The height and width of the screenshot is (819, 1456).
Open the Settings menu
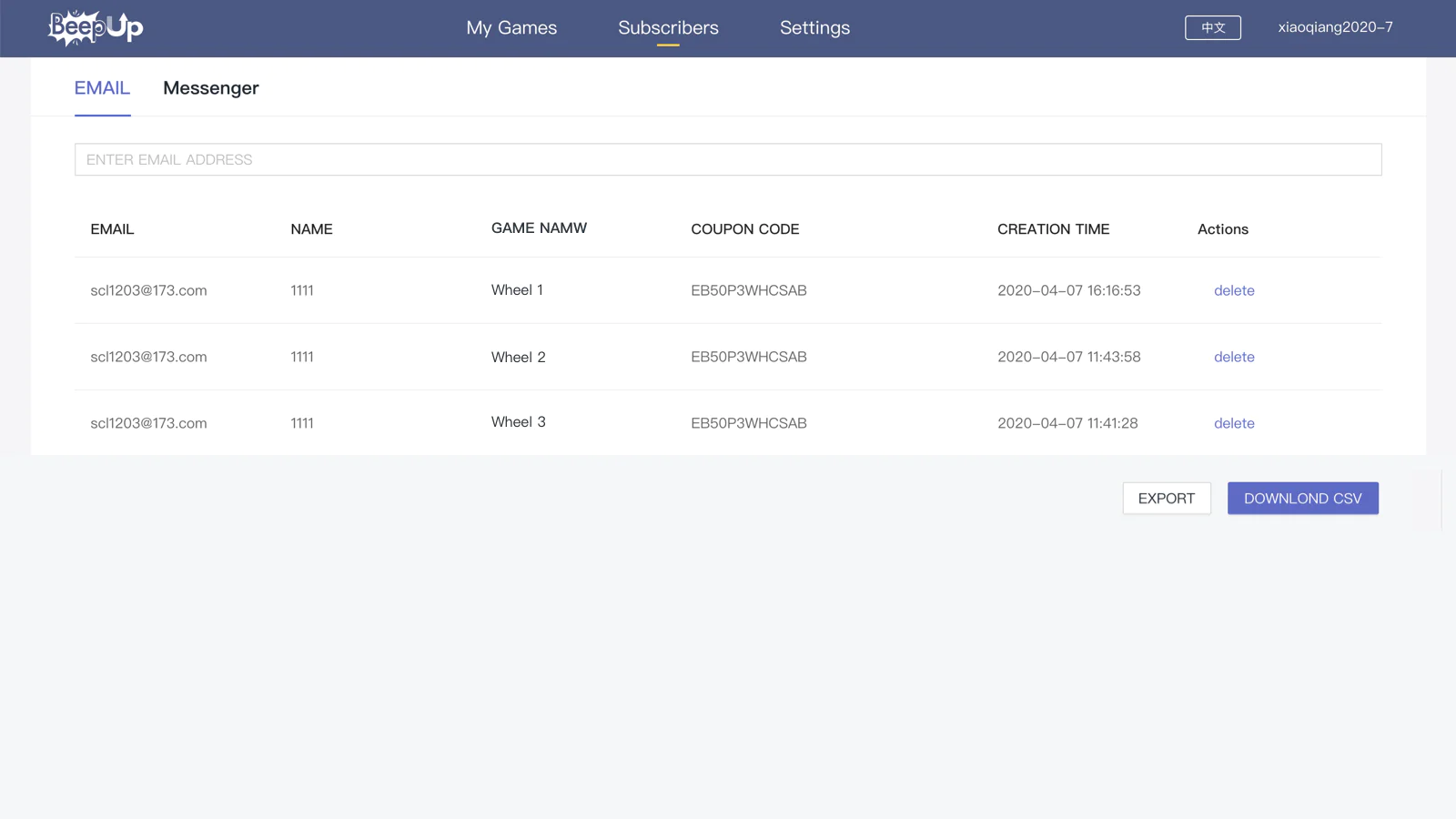[x=814, y=27]
